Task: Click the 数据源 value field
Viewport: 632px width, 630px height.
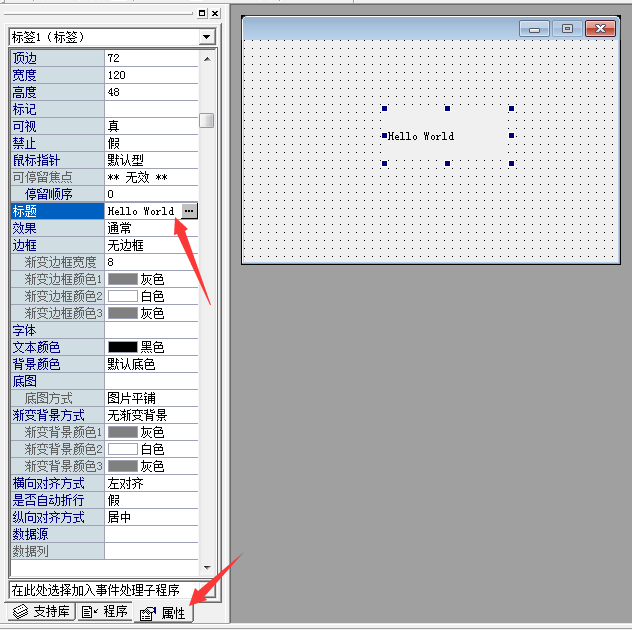Action: 151,534
